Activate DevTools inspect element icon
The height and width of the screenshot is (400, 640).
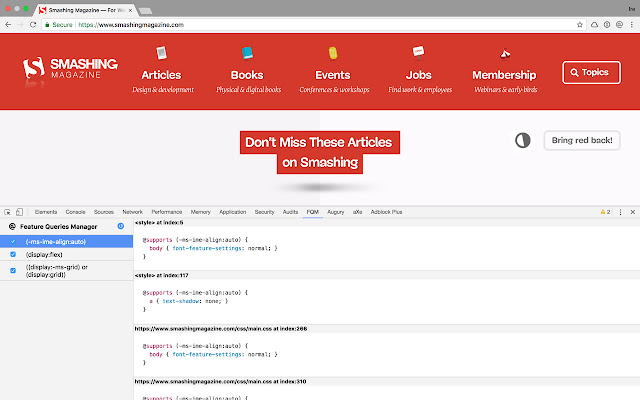tap(7, 212)
